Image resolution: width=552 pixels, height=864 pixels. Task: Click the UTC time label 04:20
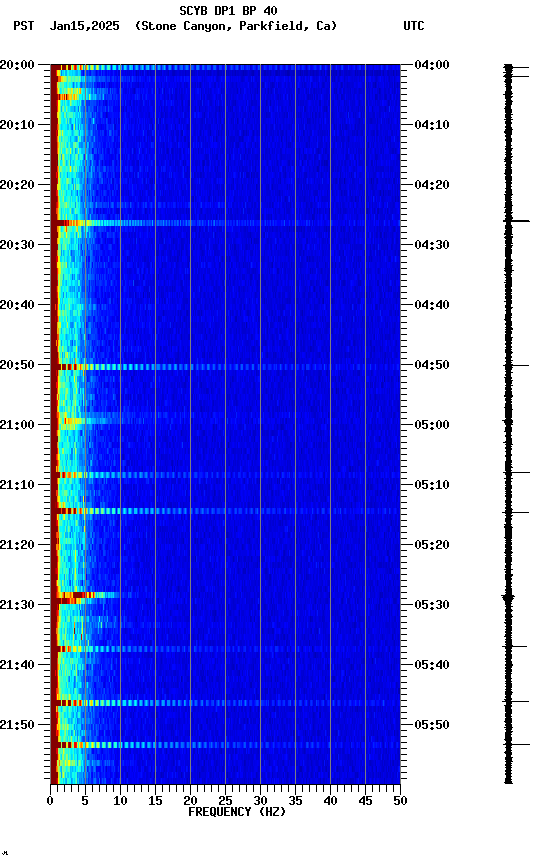click(x=432, y=185)
